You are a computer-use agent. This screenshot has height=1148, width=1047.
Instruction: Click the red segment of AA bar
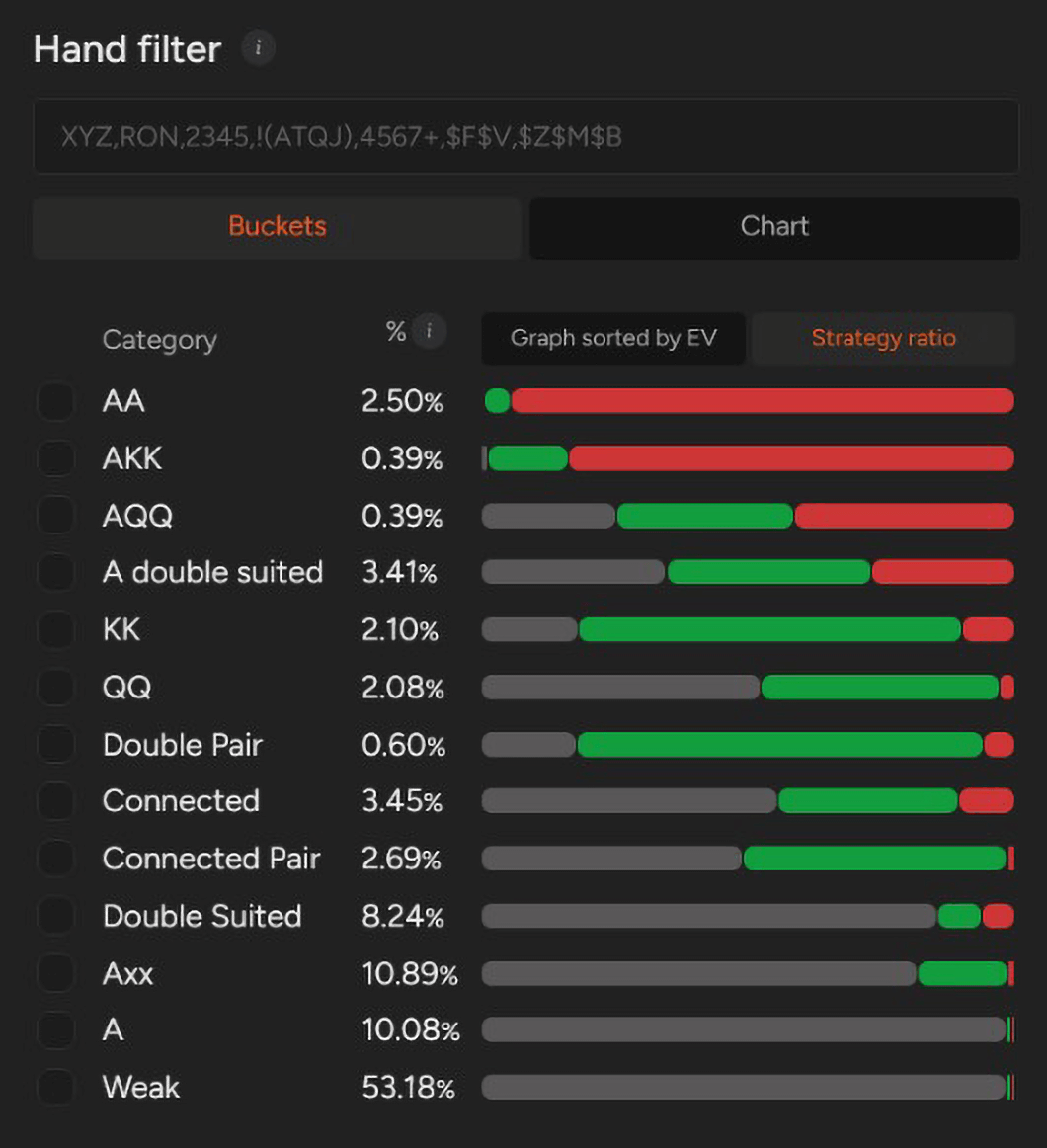[x=763, y=401]
